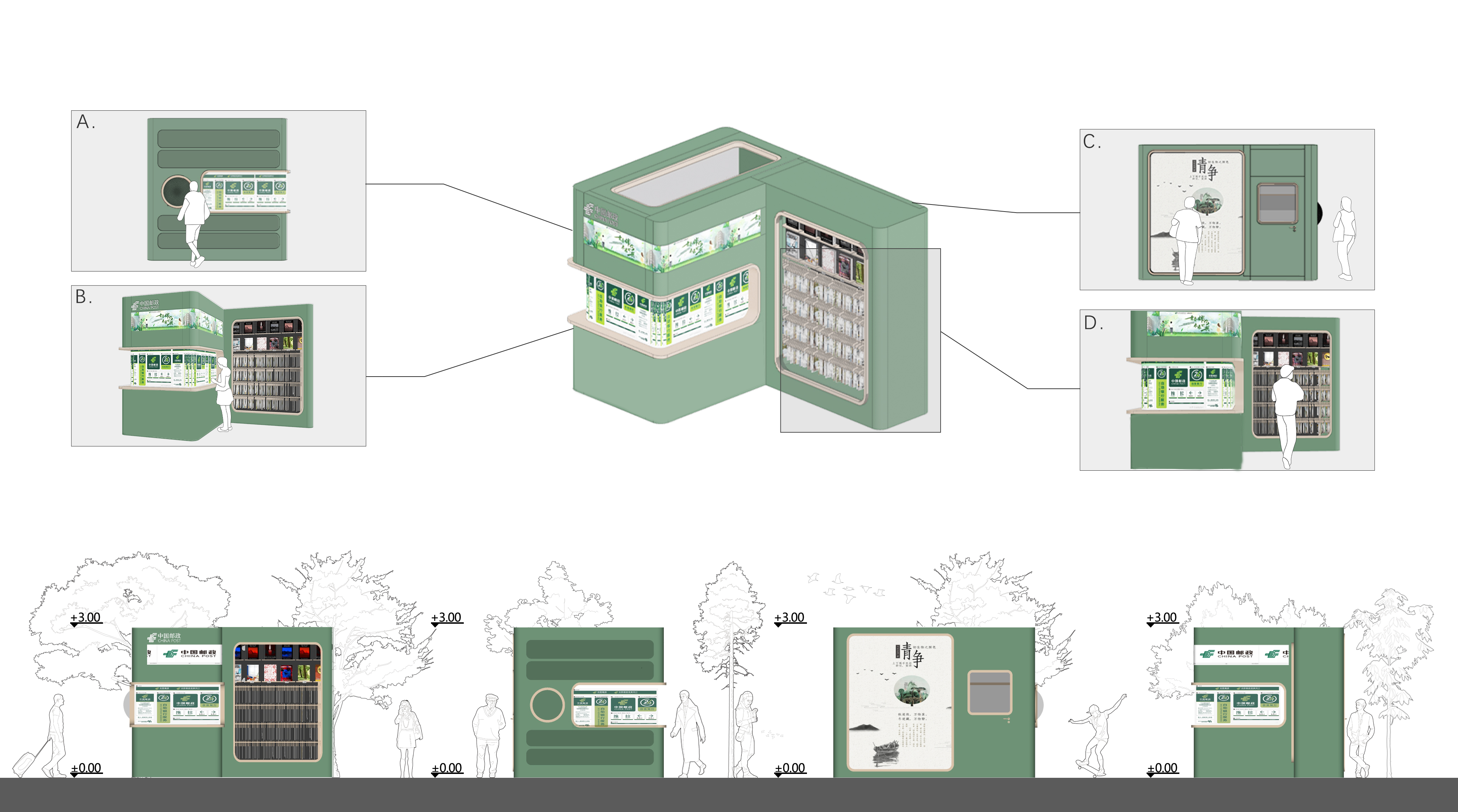The width and height of the screenshot is (1458, 812).
Task: Click the leftmost +3.00 elevation marker
Action: [x=86, y=618]
